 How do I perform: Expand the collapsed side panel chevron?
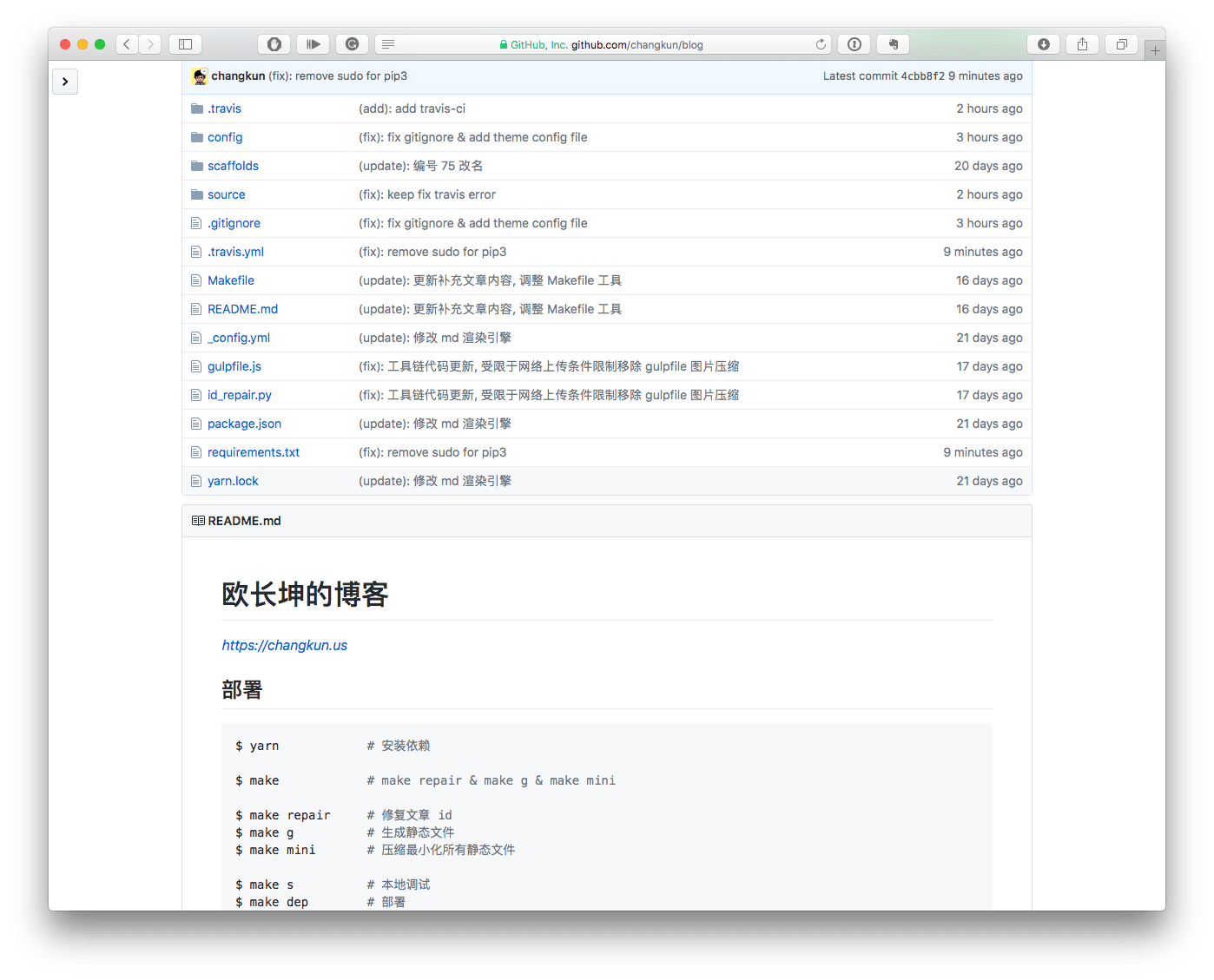[x=65, y=82]
